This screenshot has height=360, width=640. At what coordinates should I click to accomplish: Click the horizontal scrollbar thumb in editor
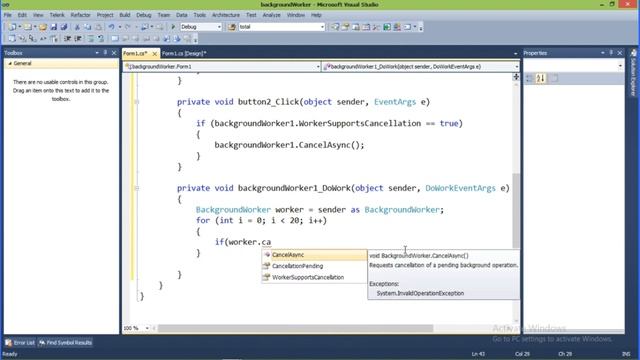coord(296,328)
